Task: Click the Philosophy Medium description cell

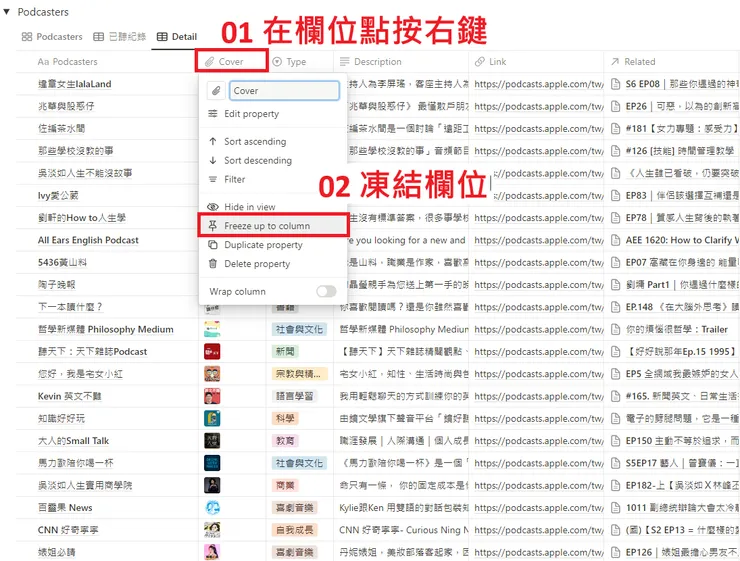Action: click(x=401, y=329)
